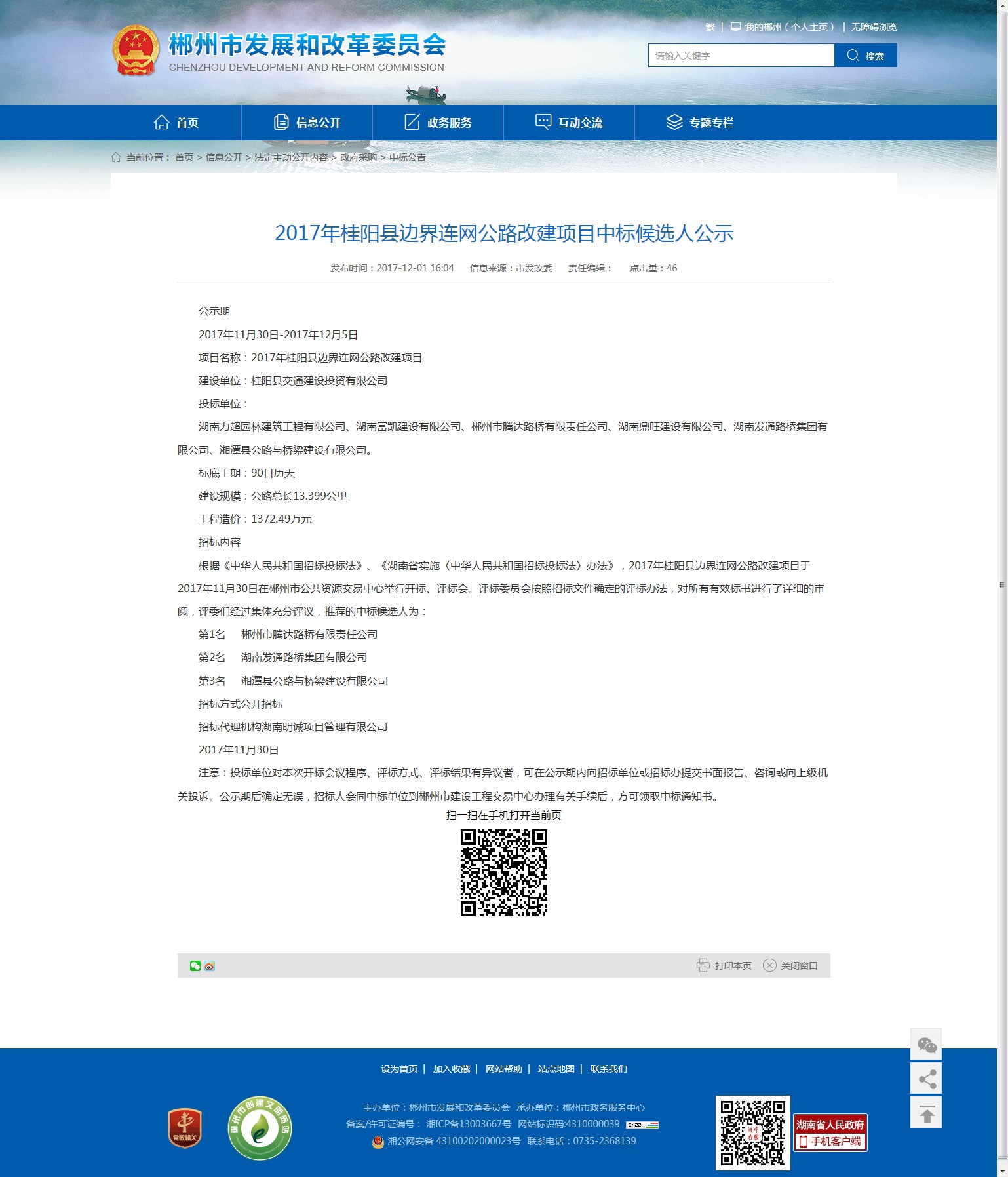Open floating WeChat sidebar button

pyautogui.click(x=926, y=1045)
